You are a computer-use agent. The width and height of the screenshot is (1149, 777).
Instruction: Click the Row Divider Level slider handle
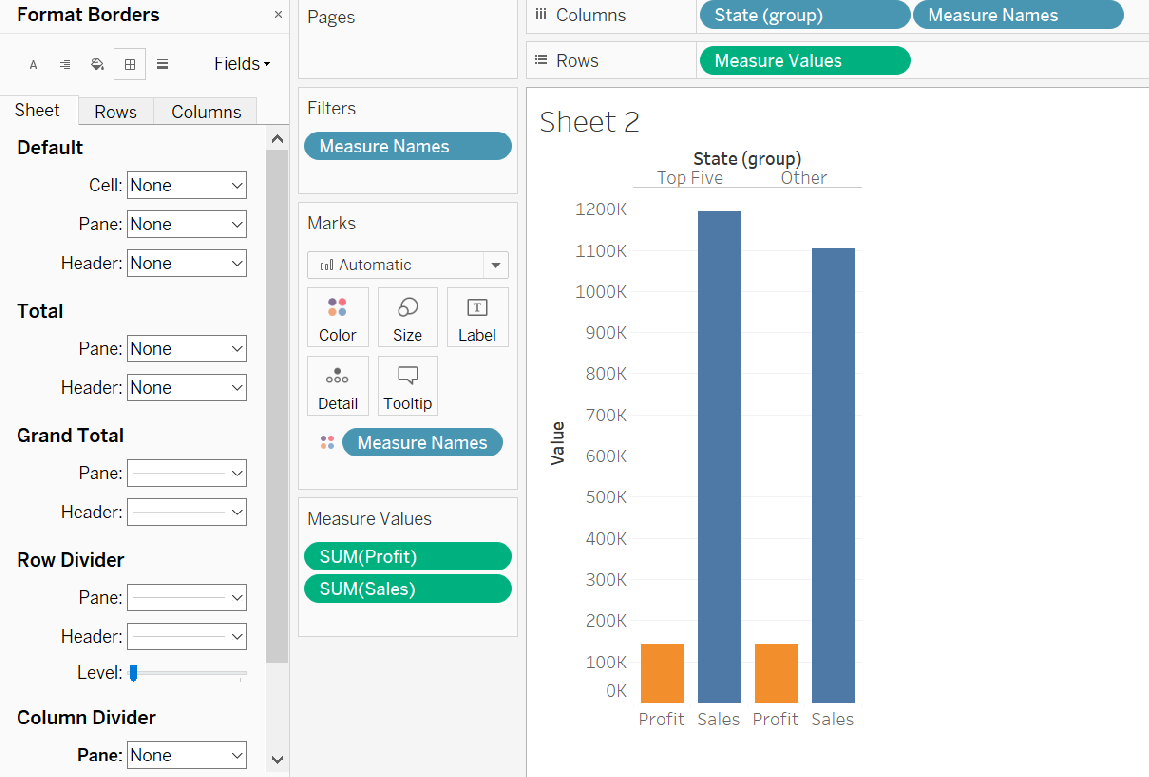(133, 673)
